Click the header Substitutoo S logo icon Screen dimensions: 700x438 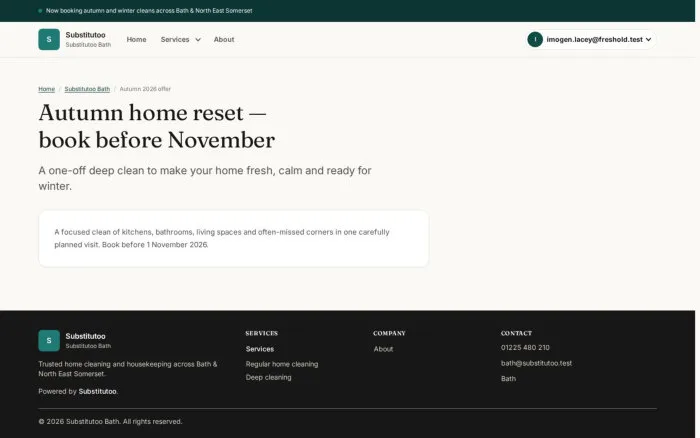point(49,39)
